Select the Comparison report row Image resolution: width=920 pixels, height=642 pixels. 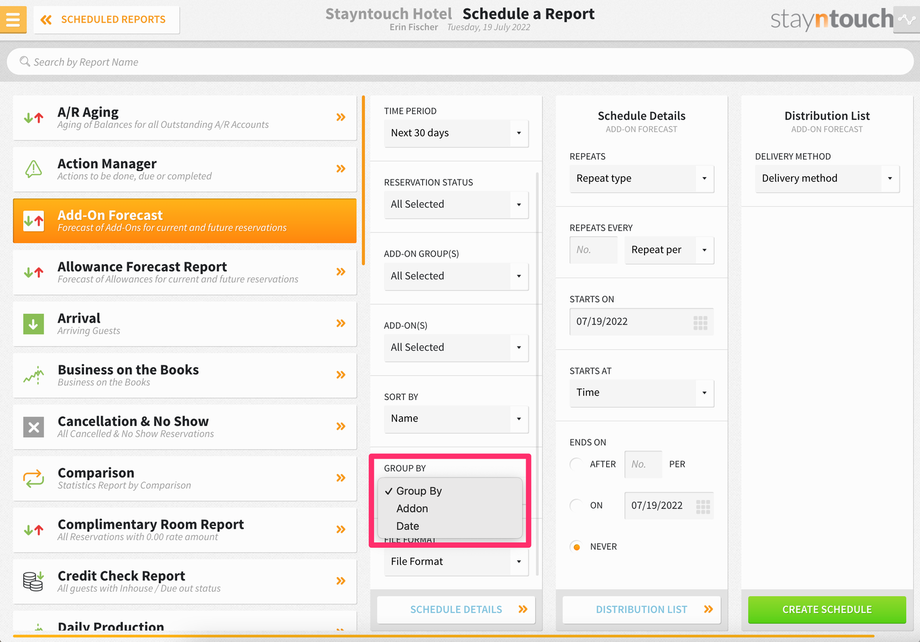click(x=184, y=478)
